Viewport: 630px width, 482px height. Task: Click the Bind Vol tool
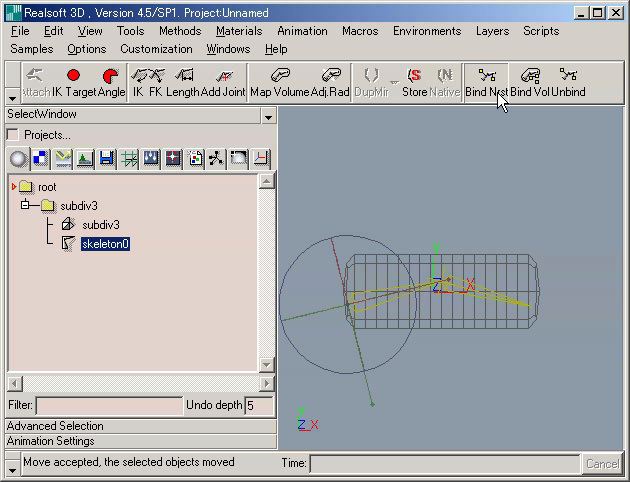tap(530, 83)
